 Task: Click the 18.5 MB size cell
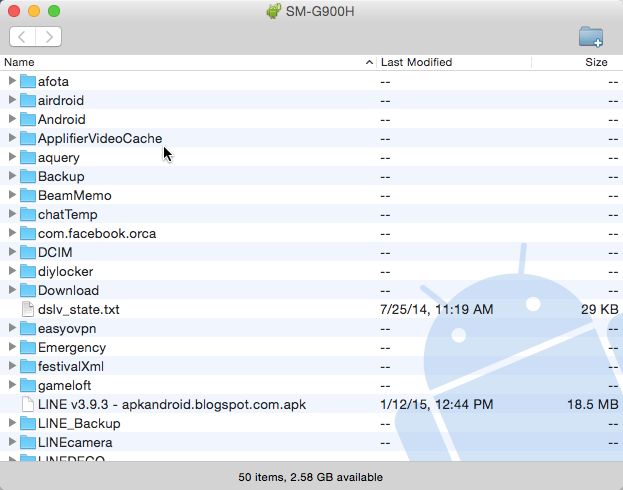[592, 405]
